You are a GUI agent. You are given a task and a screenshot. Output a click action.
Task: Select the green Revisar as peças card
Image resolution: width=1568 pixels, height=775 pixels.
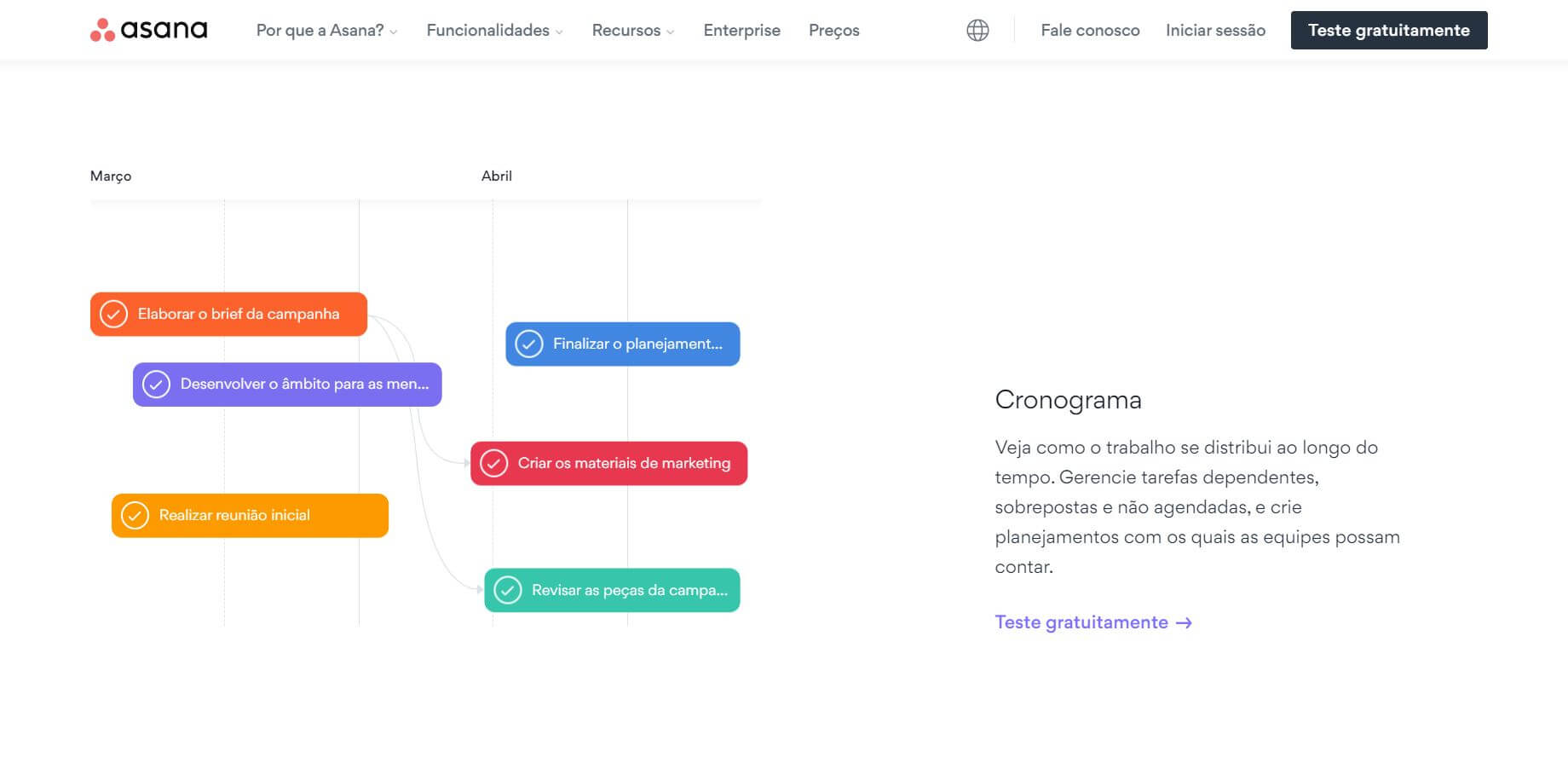pos(612,590)
